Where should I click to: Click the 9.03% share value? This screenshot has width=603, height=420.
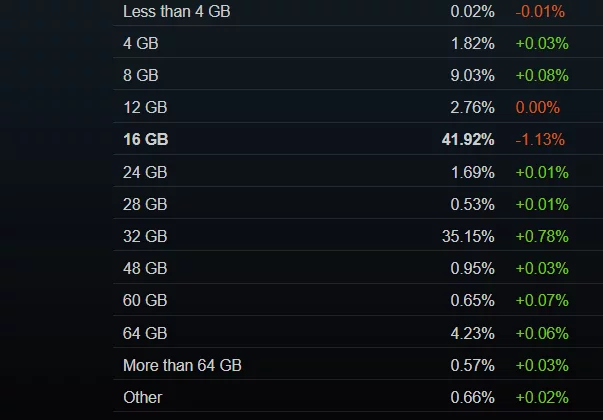pyautogui.click(x=473, y=75)
